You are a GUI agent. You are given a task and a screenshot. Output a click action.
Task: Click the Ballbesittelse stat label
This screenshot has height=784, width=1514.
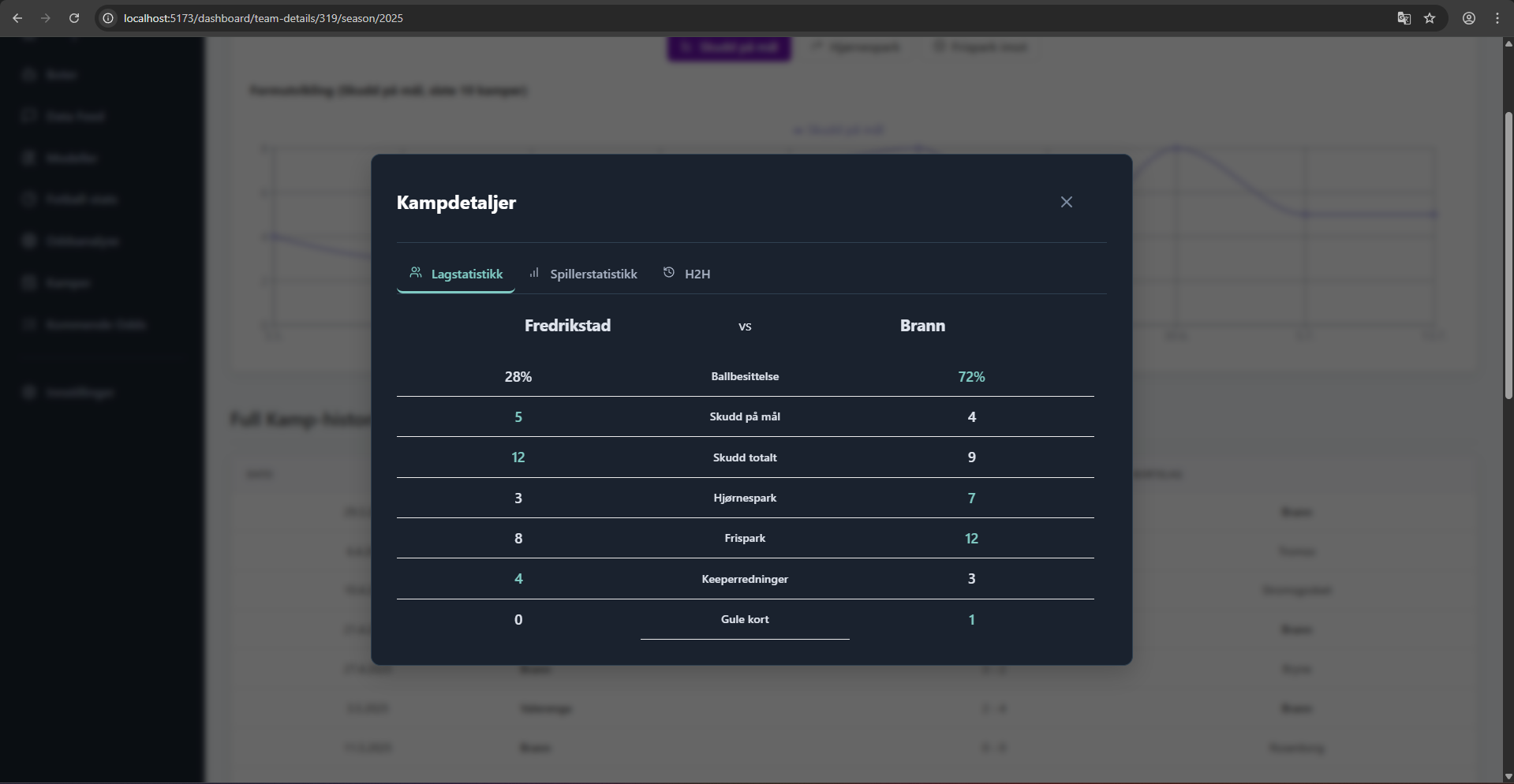(x=745, y=376)
